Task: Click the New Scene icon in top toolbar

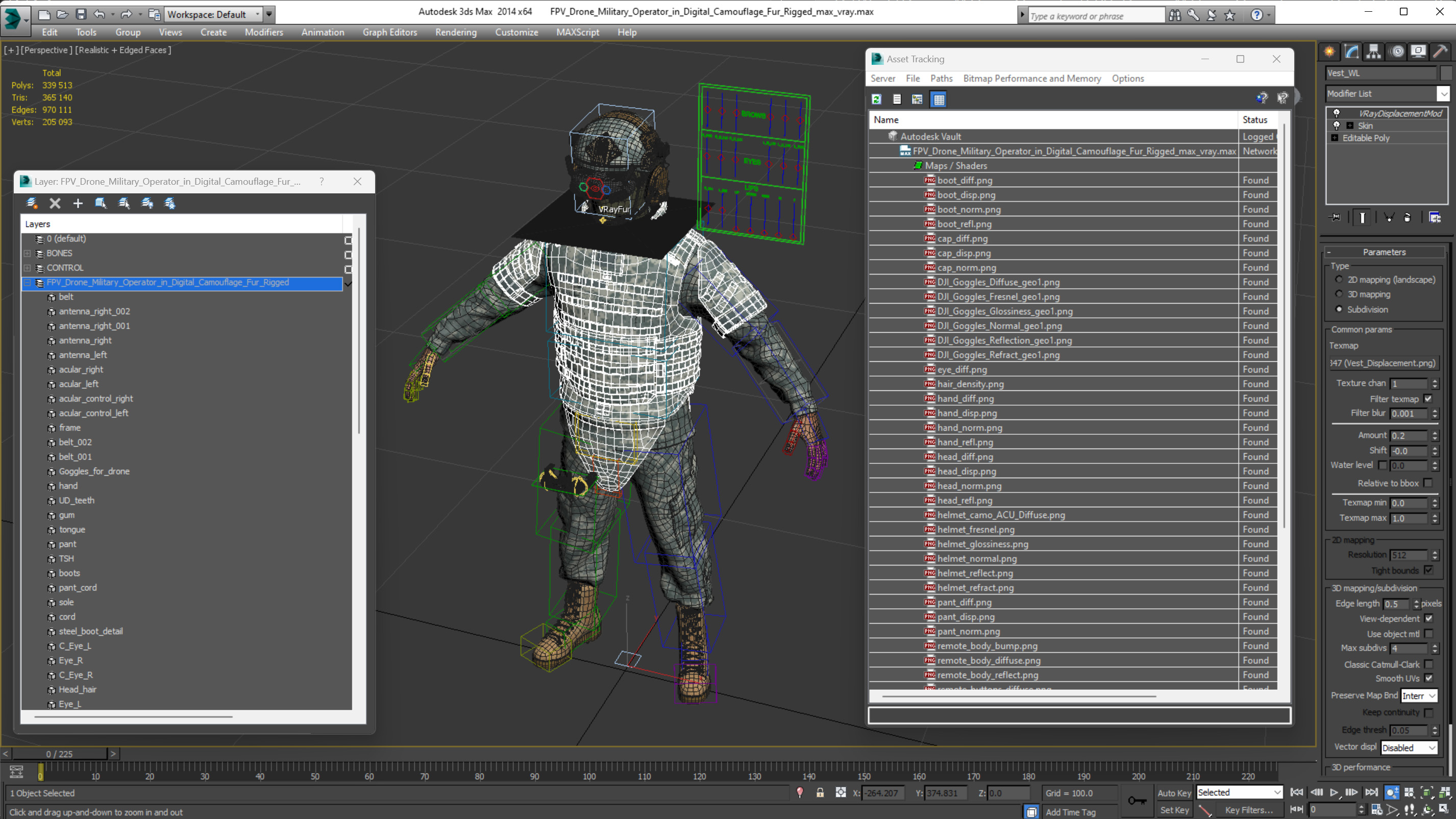Action: (x=43, y=14)
